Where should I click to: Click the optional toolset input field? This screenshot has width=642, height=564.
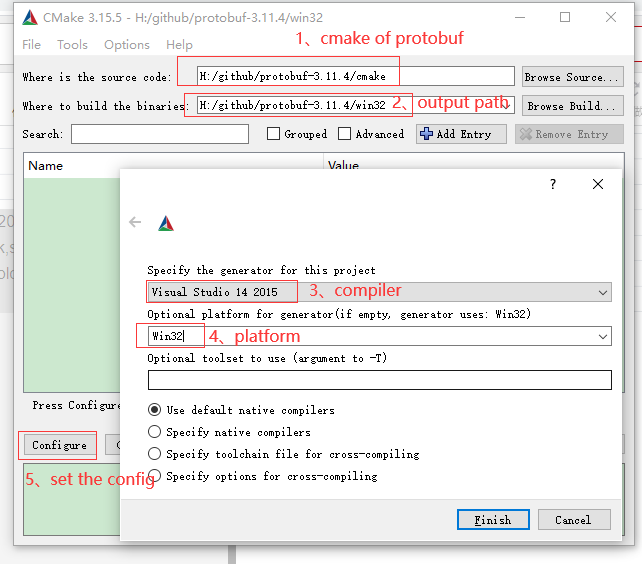click(x=380, y=380)
